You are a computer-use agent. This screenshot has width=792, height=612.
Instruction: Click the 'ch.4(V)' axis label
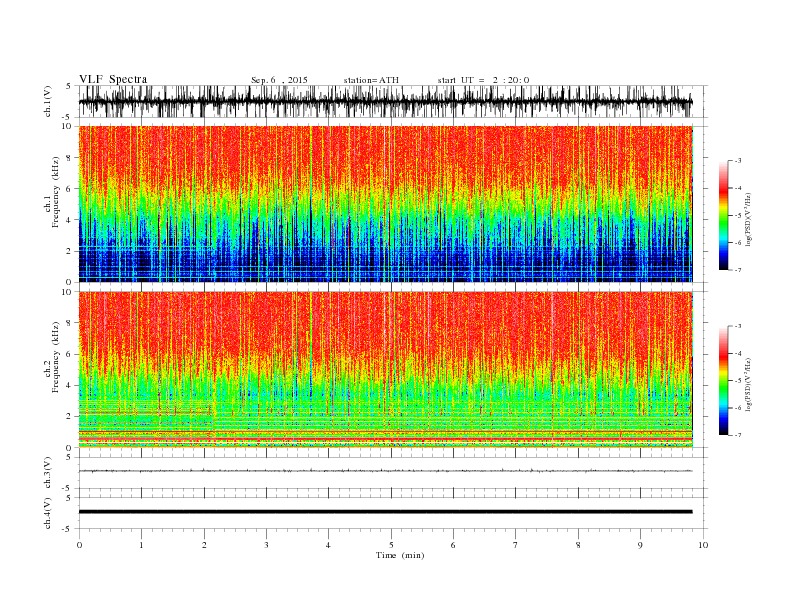click(x=48, y=514)
